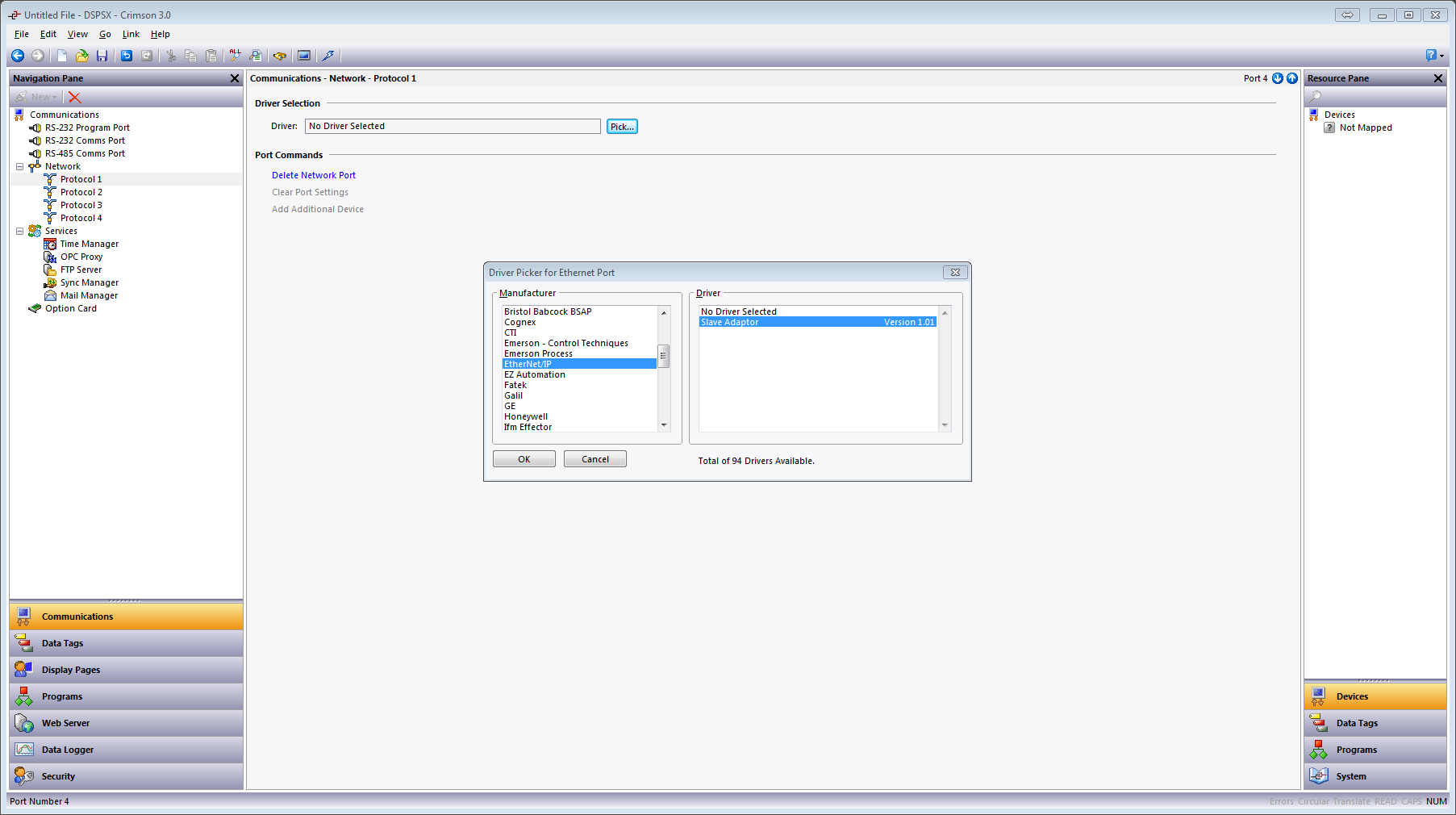The width and height of the screenshot is (1456, 815).
Task: Select Bristol Babcock BSAP manufacturer
Action: point(579,311)
